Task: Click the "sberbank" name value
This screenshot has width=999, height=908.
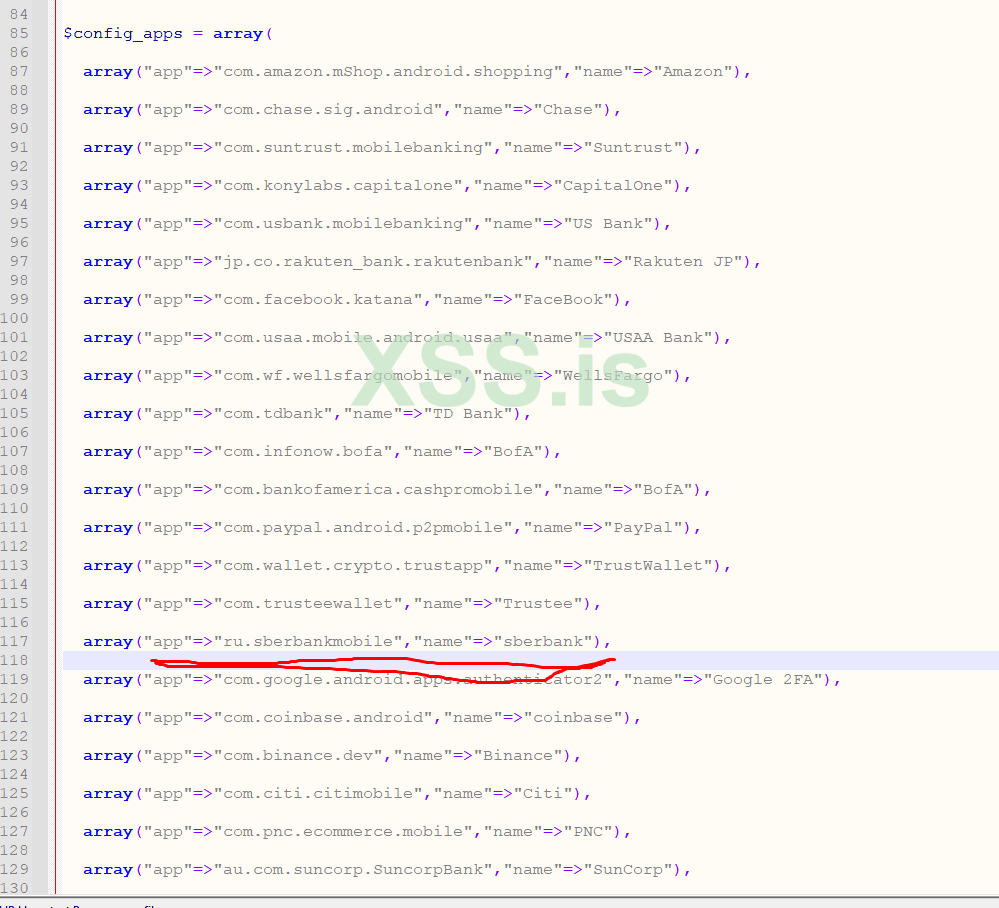Action: [x=543, y=641]
